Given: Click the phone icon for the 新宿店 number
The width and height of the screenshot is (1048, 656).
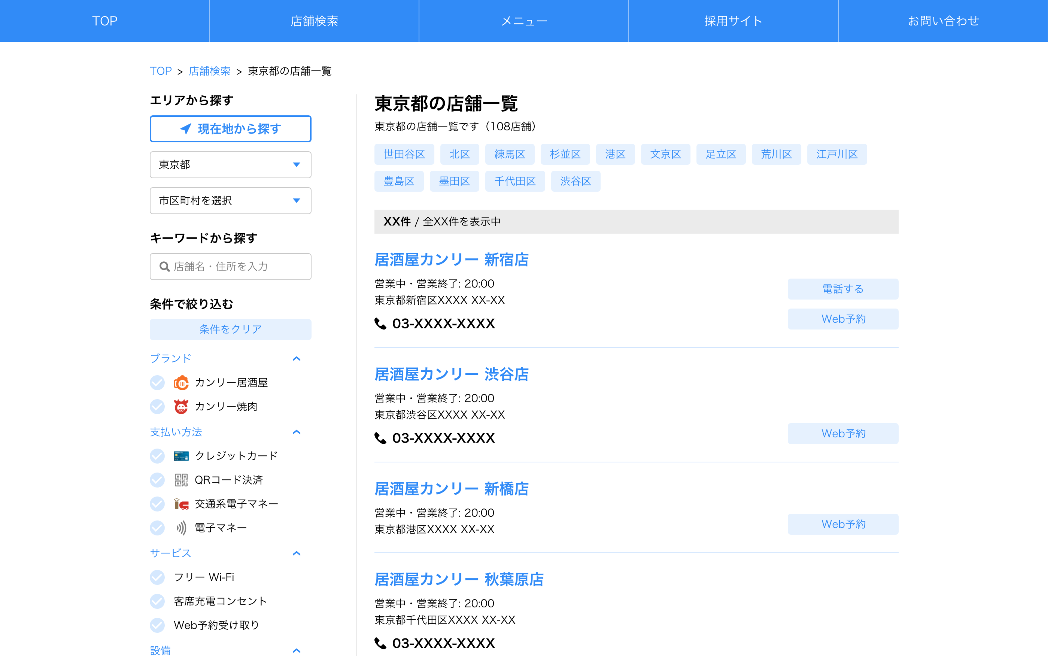Looking at the screenshot, I should pyautogui.click(x=380, y=324).
